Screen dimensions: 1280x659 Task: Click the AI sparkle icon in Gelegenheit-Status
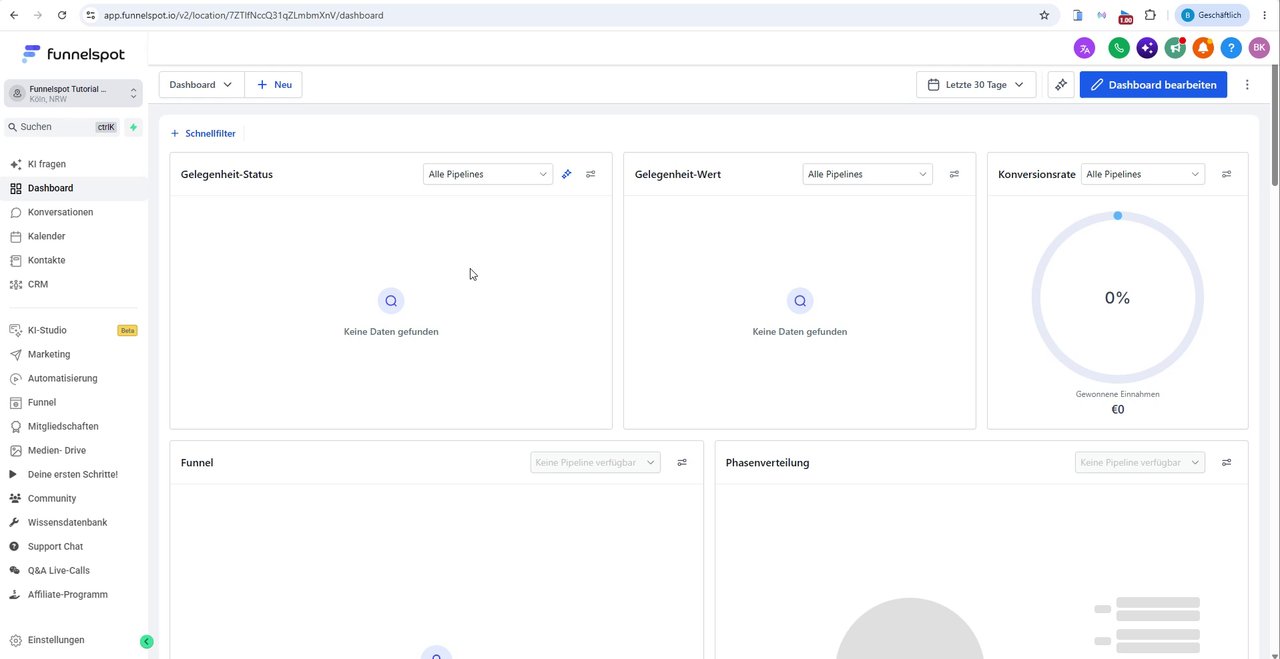566,174
